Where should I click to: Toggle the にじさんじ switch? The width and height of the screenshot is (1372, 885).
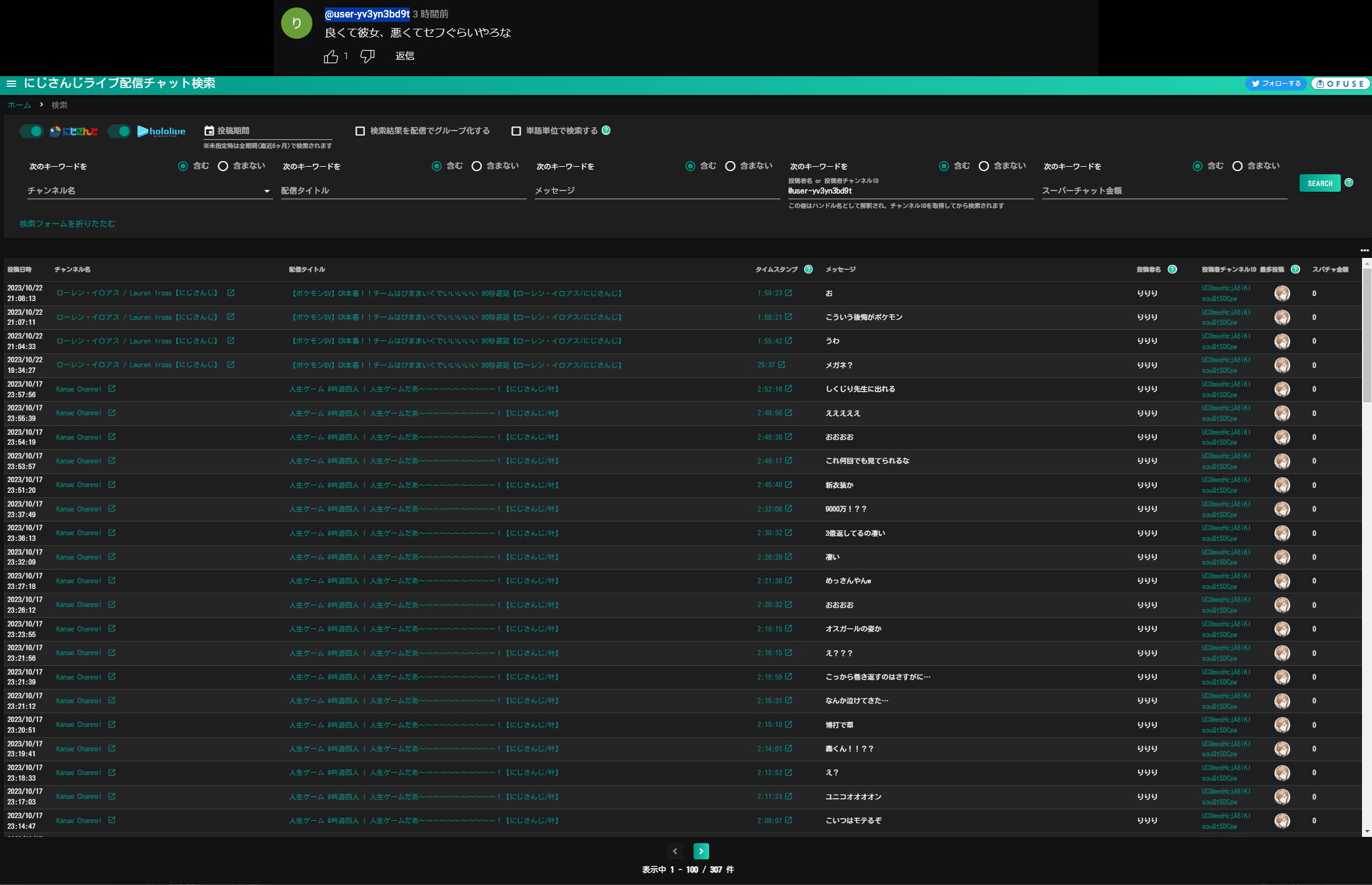coord(31,131)
